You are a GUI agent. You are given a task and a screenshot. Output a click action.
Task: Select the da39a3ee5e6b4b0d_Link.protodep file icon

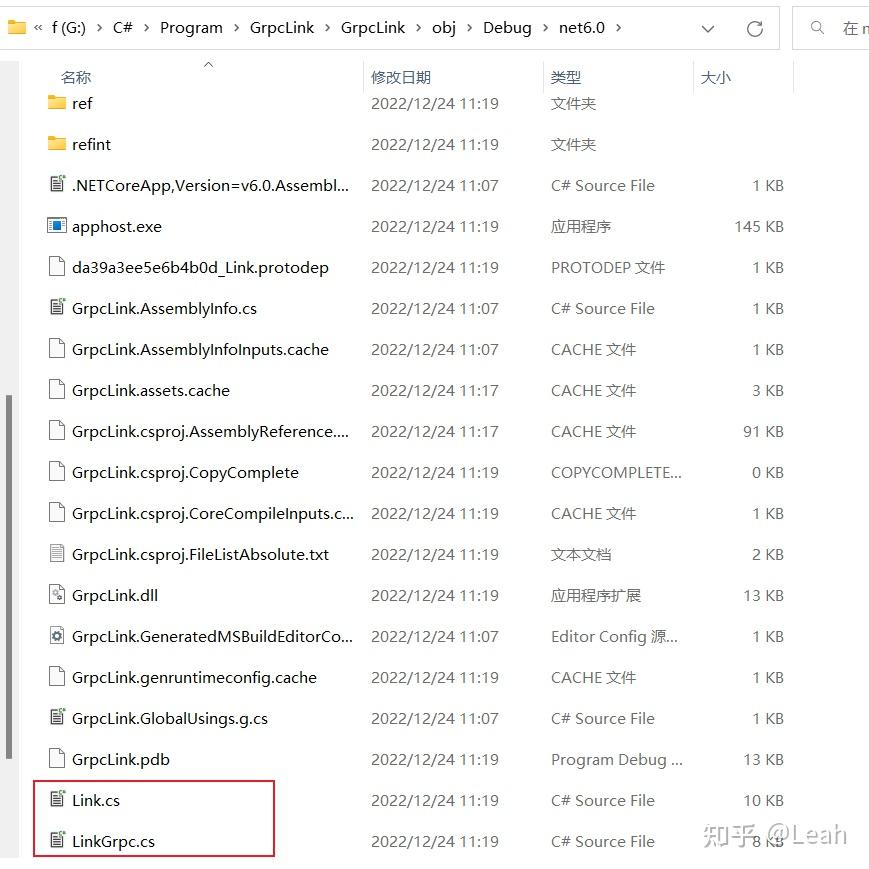57,267
